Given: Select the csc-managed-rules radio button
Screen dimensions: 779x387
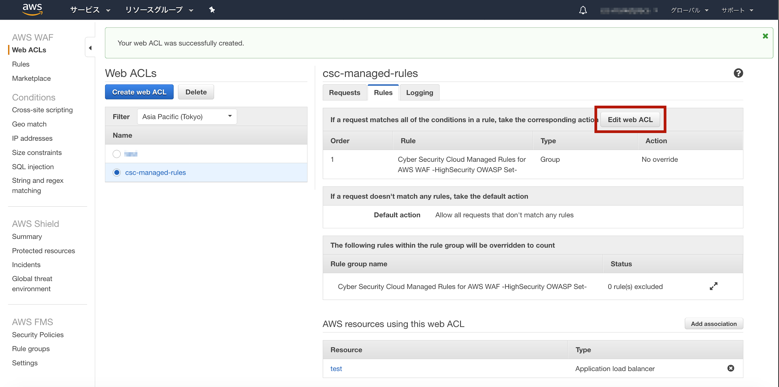Looking at the screenshot, I should 117,172.
